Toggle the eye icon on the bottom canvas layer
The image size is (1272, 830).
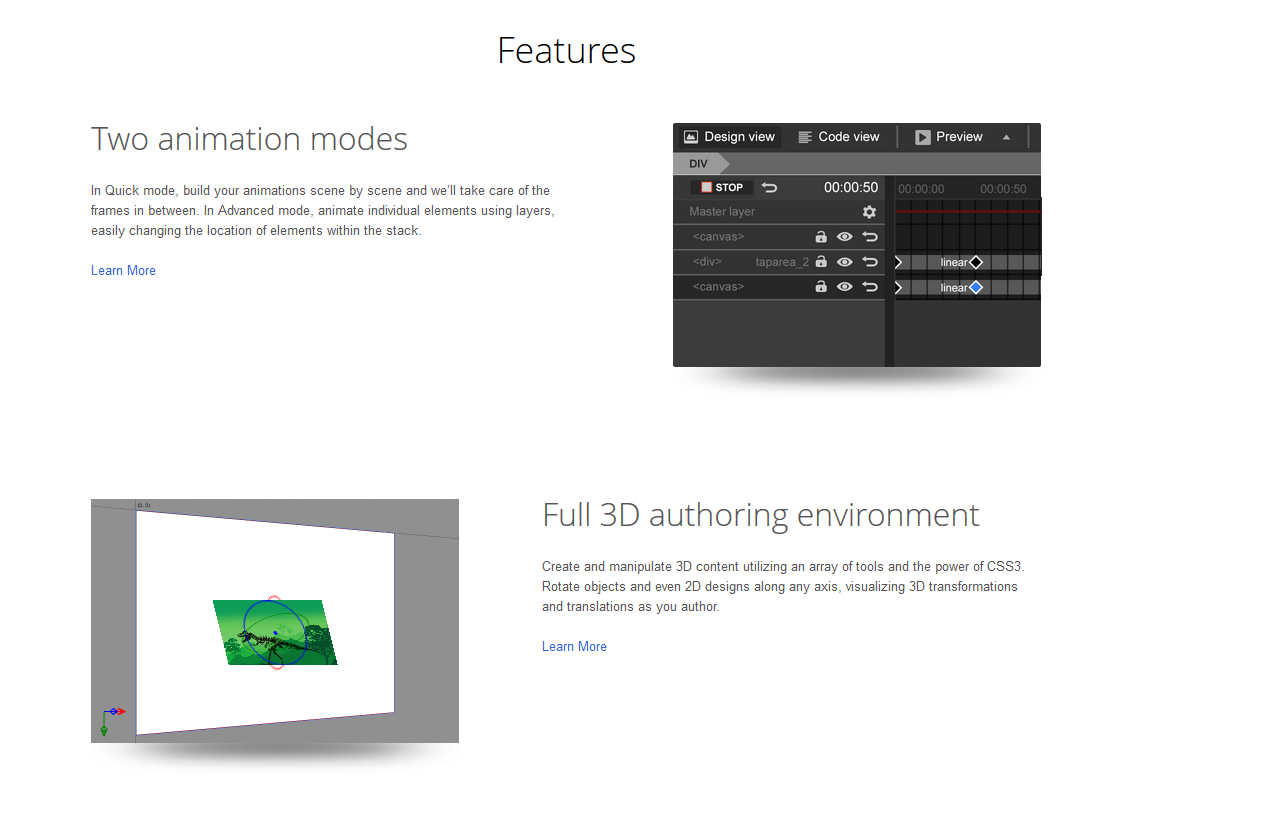pyautogui.click(x=845, y=287)
